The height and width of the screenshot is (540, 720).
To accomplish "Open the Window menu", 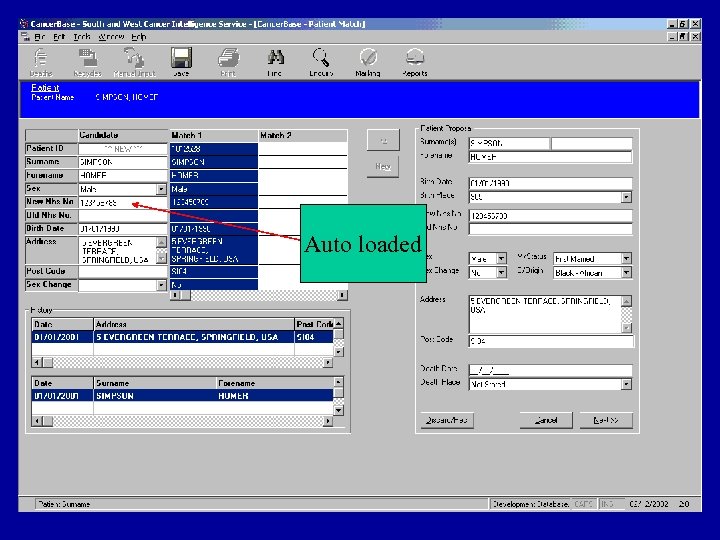I will point(111,37).
